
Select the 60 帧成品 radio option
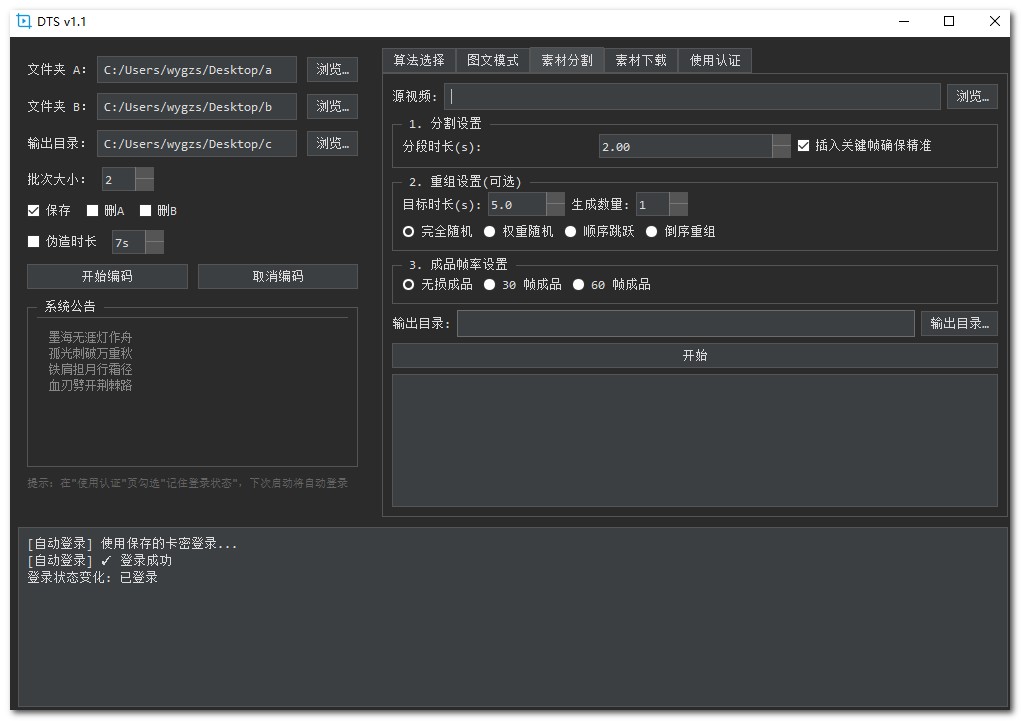(x=578, y=284)
